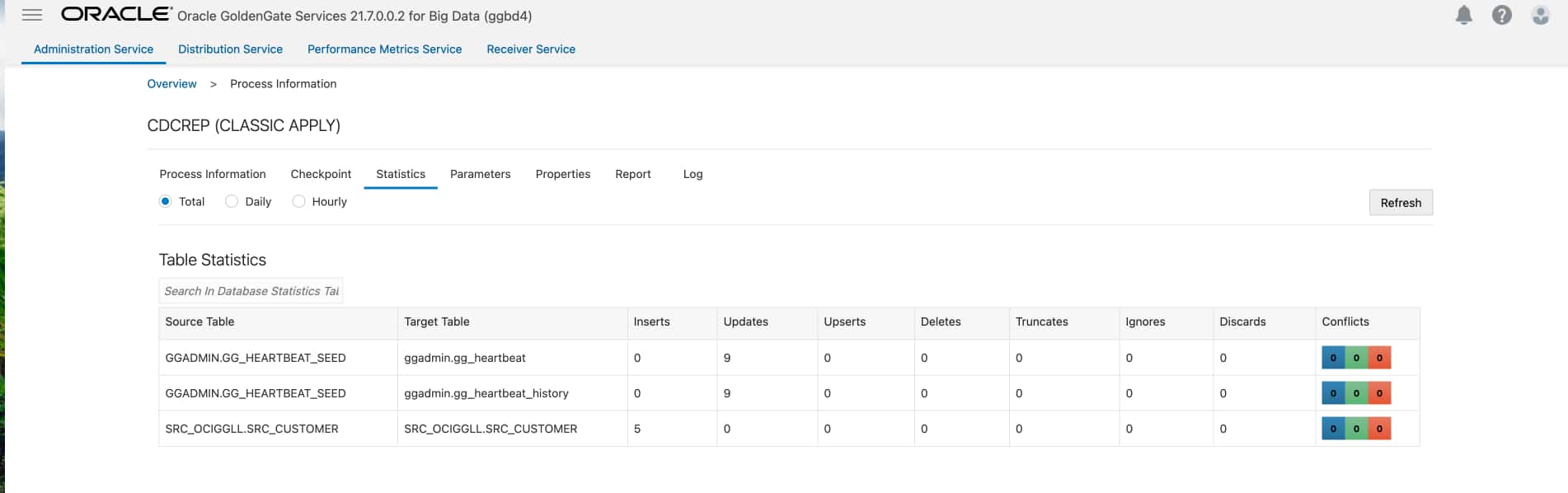The image size is (1568, 493).
Task: Select the Total statistics radio button
Action: click(166, 201)
